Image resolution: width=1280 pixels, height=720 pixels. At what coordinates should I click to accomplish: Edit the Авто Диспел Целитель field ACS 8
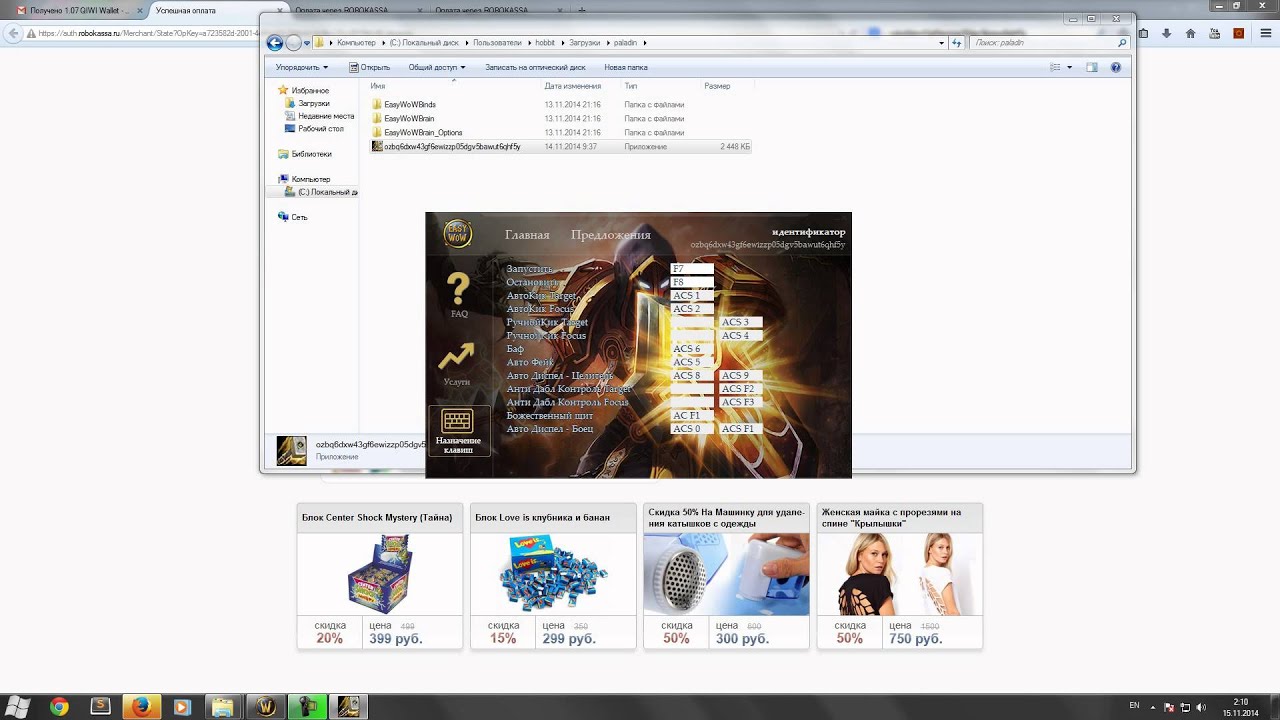click(x=692, y=376)
